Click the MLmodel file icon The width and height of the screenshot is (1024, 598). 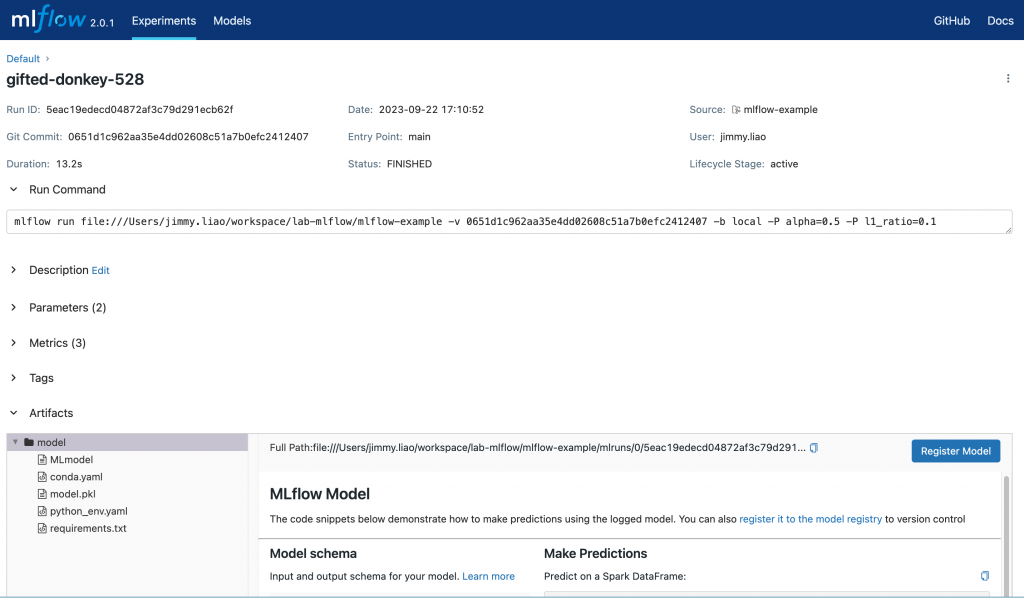click(42, 460)
